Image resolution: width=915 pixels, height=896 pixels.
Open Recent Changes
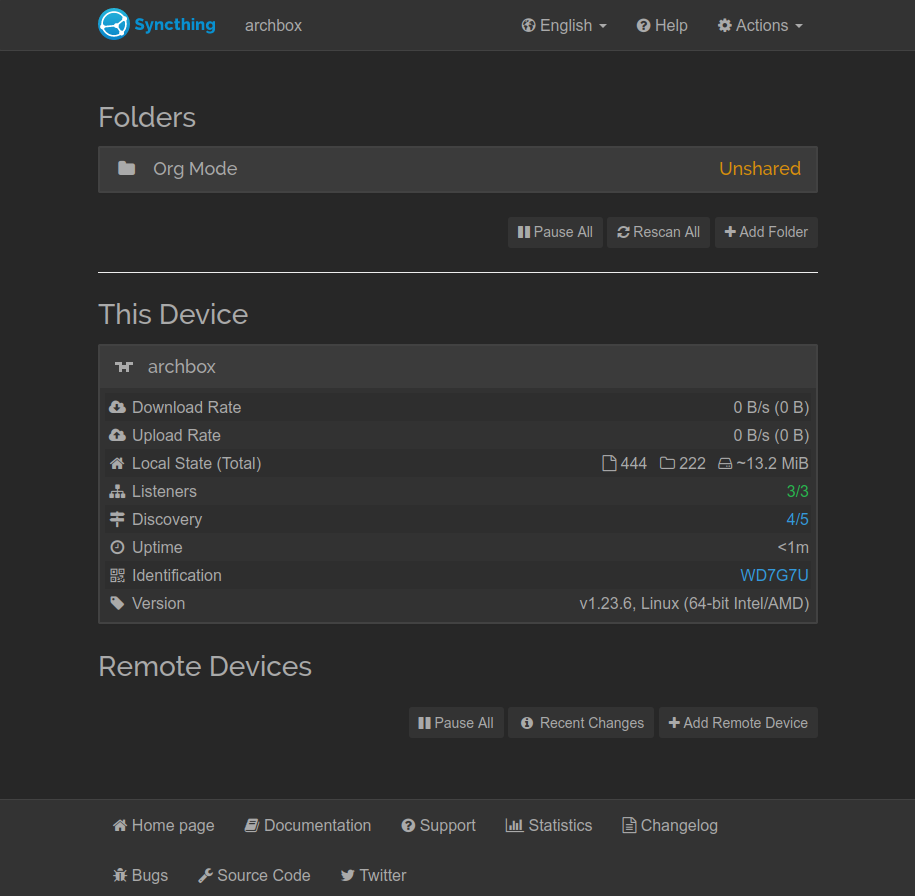coord(580,722)
